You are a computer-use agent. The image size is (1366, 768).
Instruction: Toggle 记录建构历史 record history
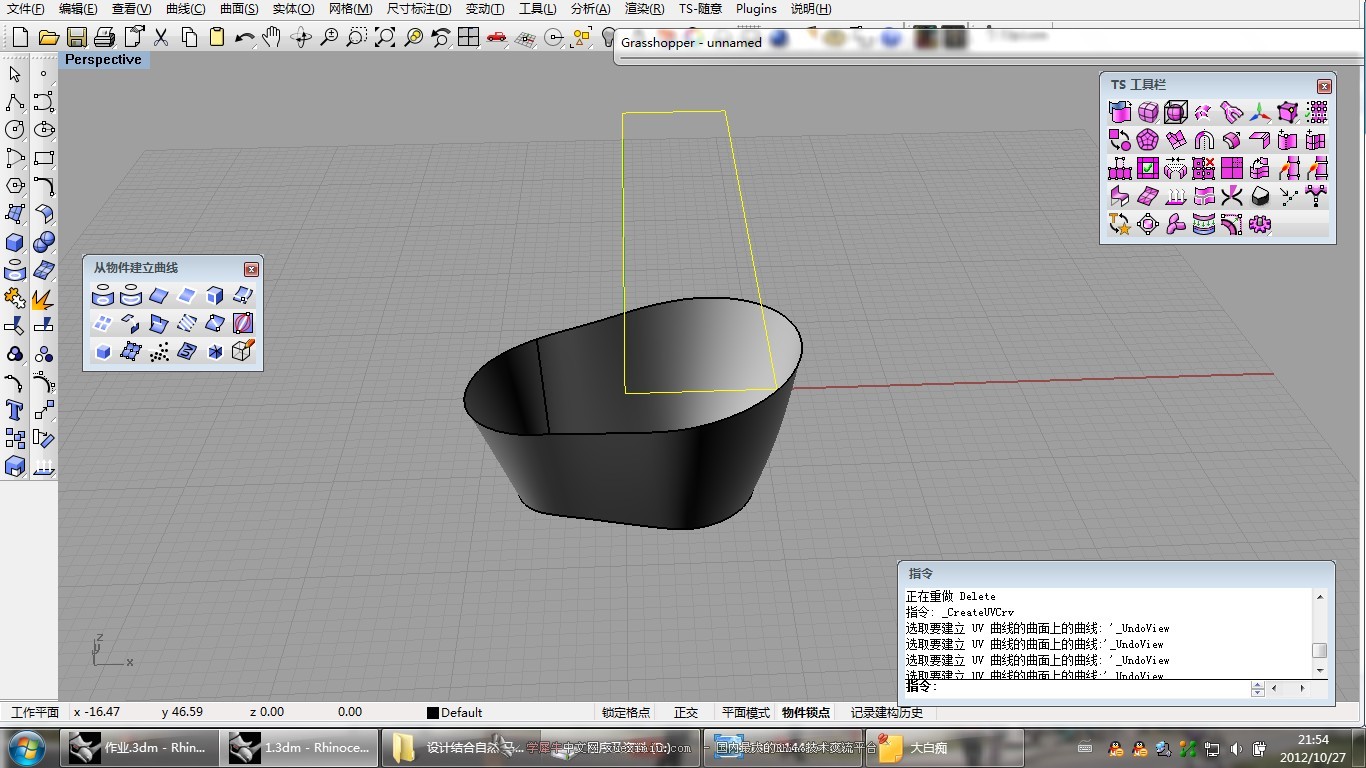pos(887,712)
